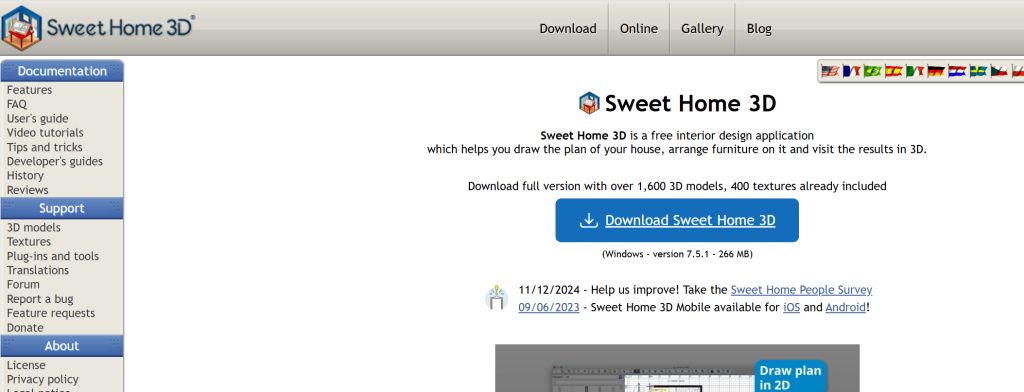Go to Plug-ins and tools
Screen dimensions: 1024x392
coord(53,256)
